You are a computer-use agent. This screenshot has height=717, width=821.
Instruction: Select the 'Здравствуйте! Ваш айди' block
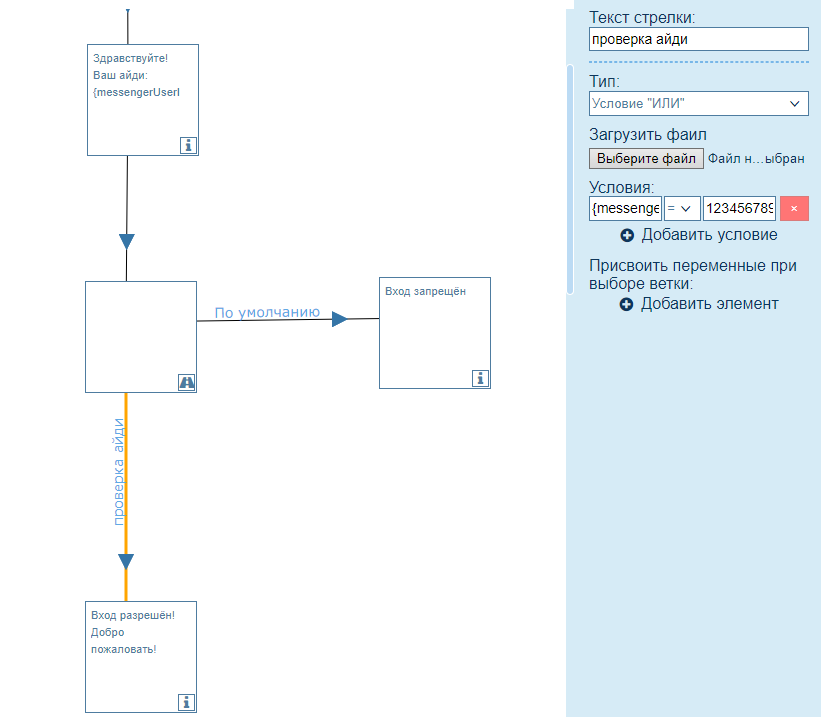click(x=142, y=100)
